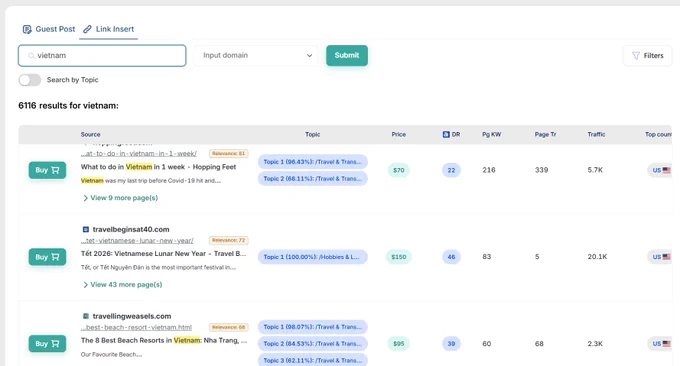Viewport: 680px width, 366px height.
Task: Click the $150 price badge
Action: click(x=399, y=257)
